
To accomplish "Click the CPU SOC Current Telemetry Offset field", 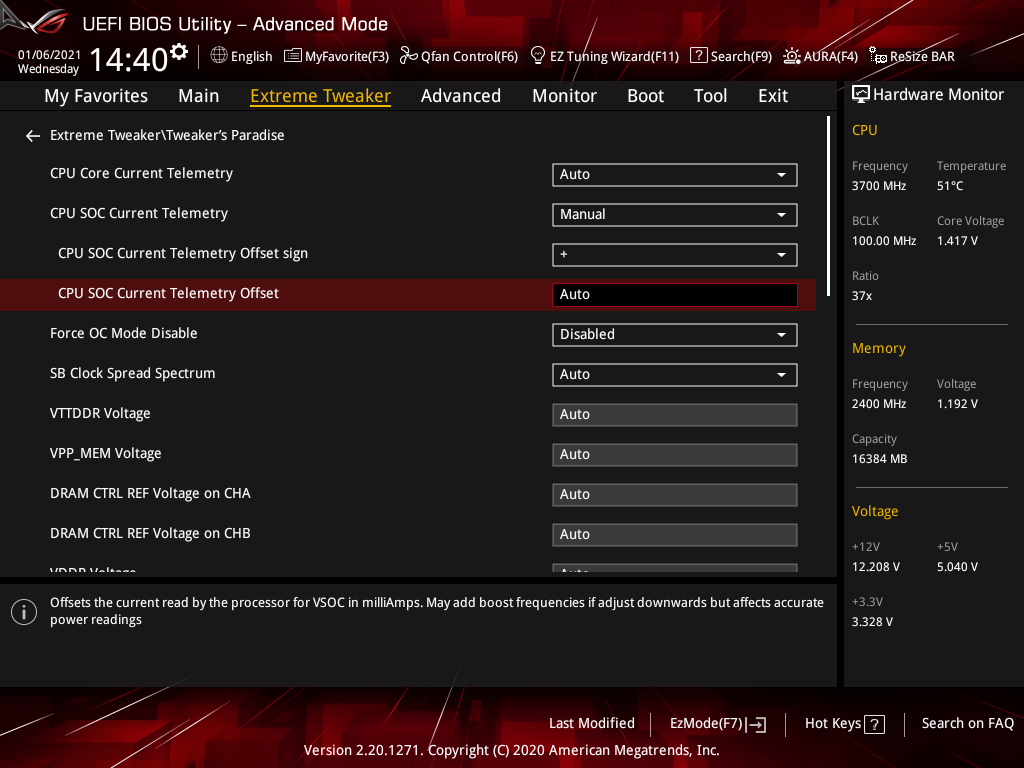I will click(675, 295).
